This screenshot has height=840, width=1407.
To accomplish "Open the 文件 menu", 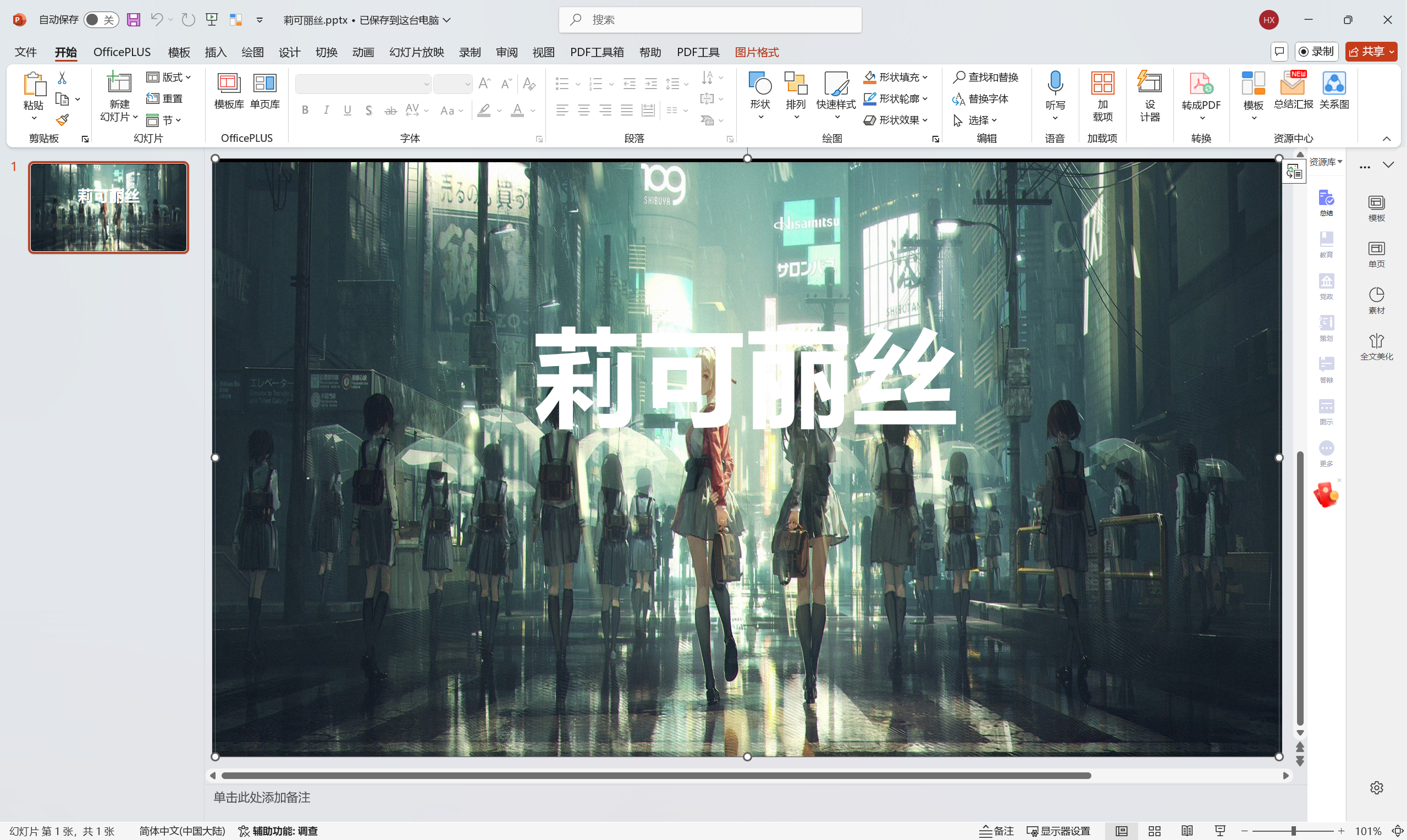I will (25, 52).
